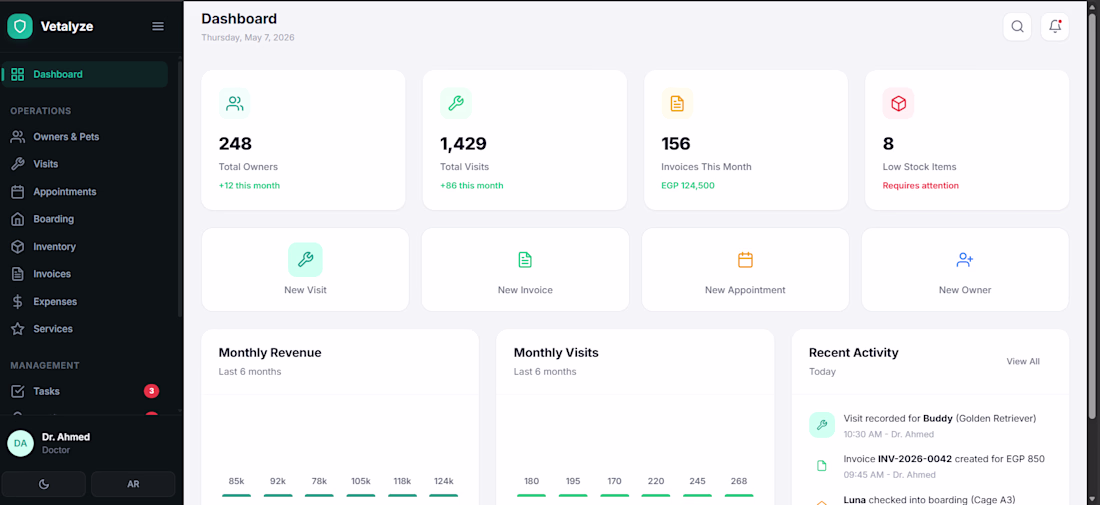Click the 'Requires attention' warning text
Viewport: 1100px width, 505px height.
coord(920,186)
